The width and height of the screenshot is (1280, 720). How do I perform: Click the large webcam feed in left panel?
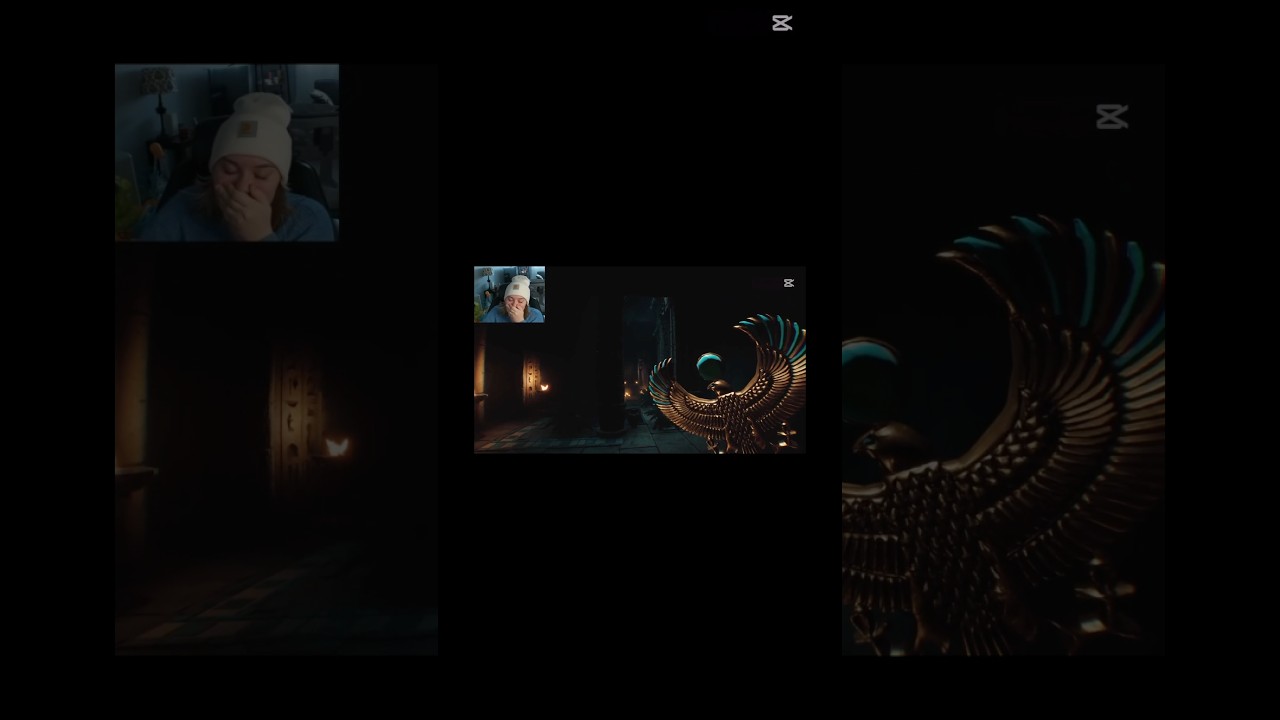(x=227, y=153)
